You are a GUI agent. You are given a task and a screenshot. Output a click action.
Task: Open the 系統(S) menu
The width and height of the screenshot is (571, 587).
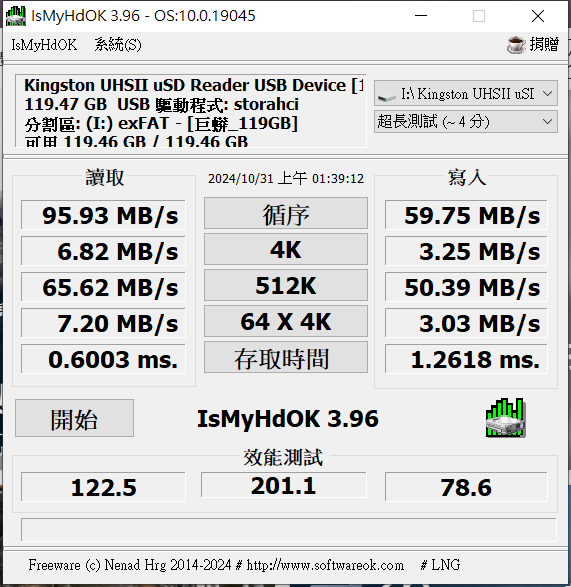118,45
